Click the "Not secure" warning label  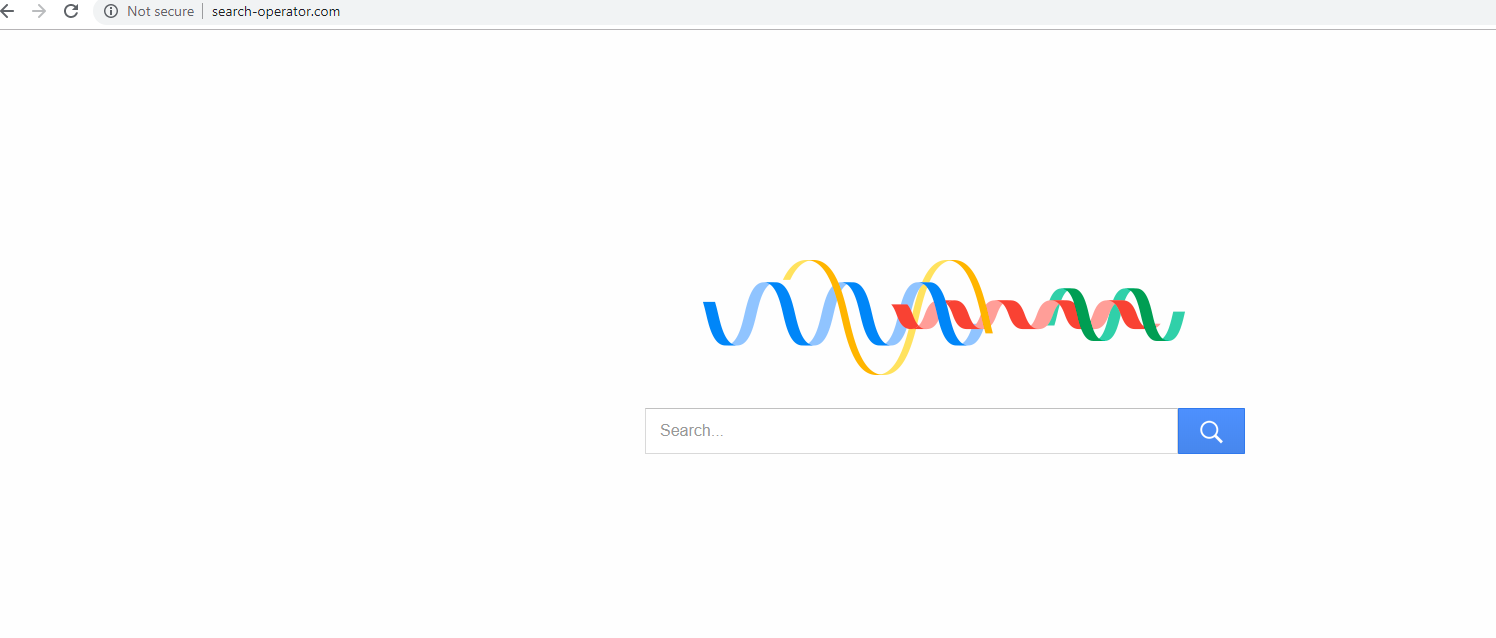coord(160,11)
